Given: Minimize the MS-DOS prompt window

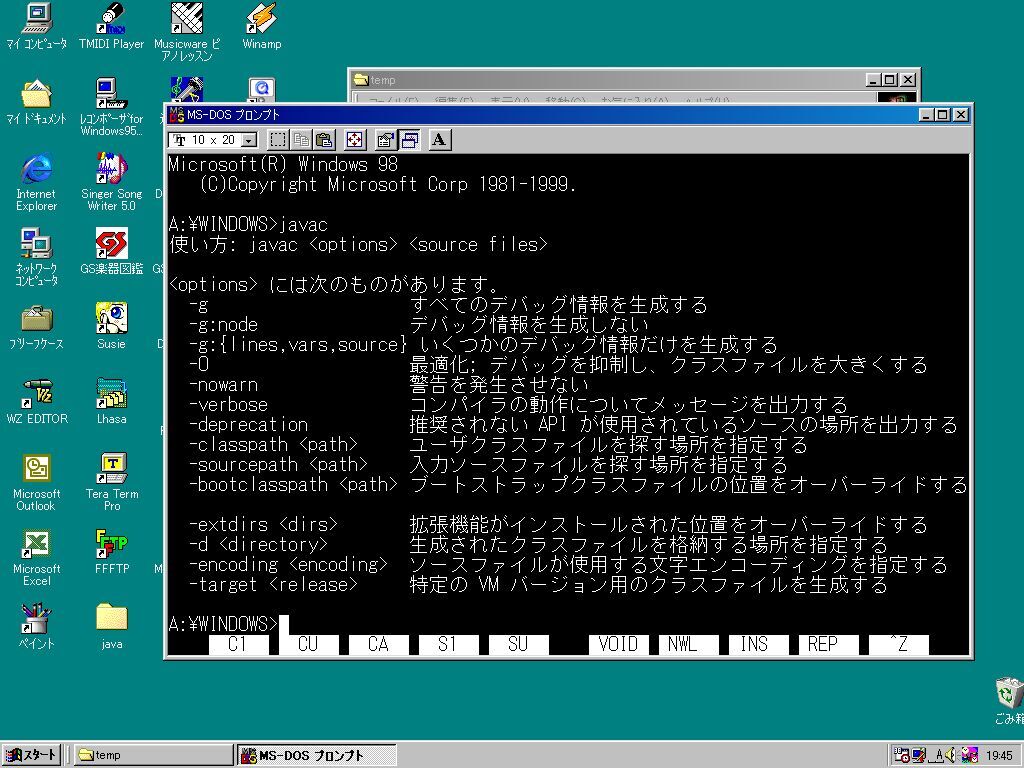Looking at the screenshot, I should point(926,115).
